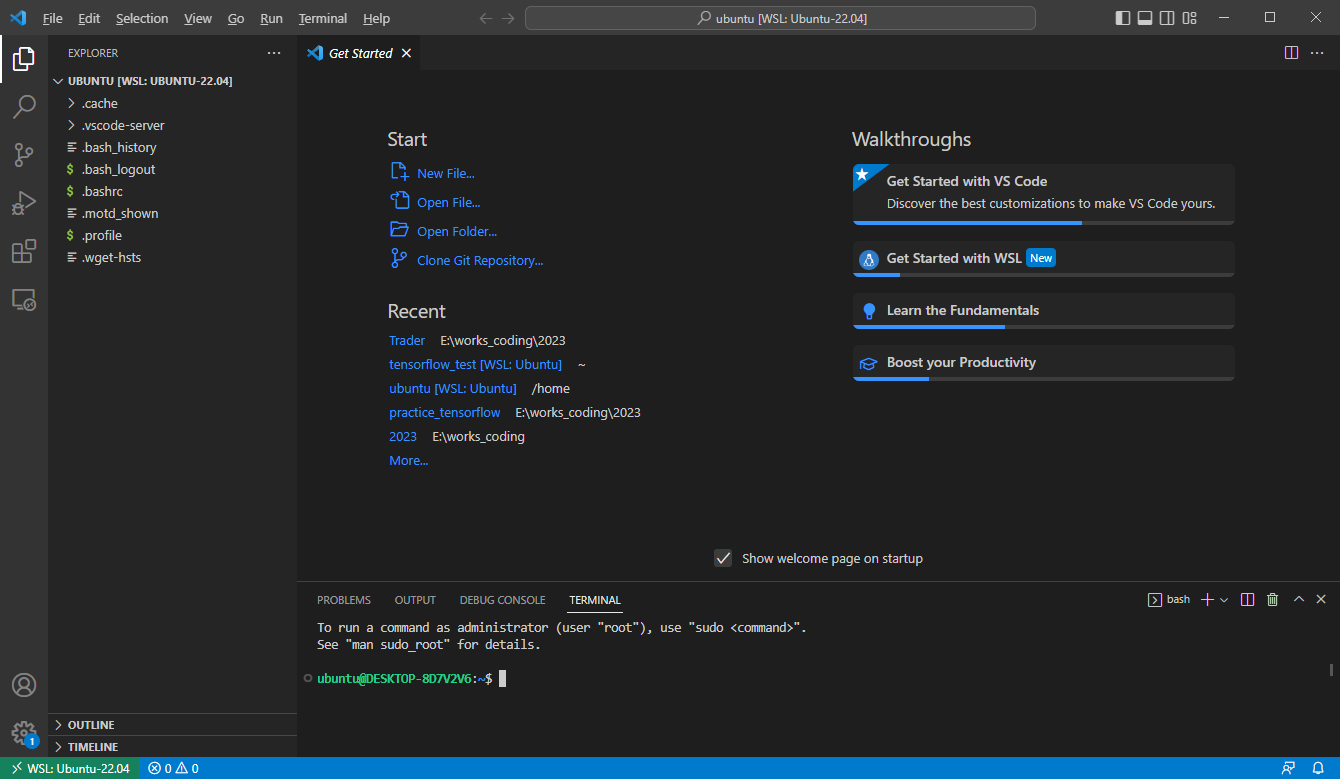1340x779 pixels.
Task: Open editor more actions ellipsis
Action: pos(1317,53)
